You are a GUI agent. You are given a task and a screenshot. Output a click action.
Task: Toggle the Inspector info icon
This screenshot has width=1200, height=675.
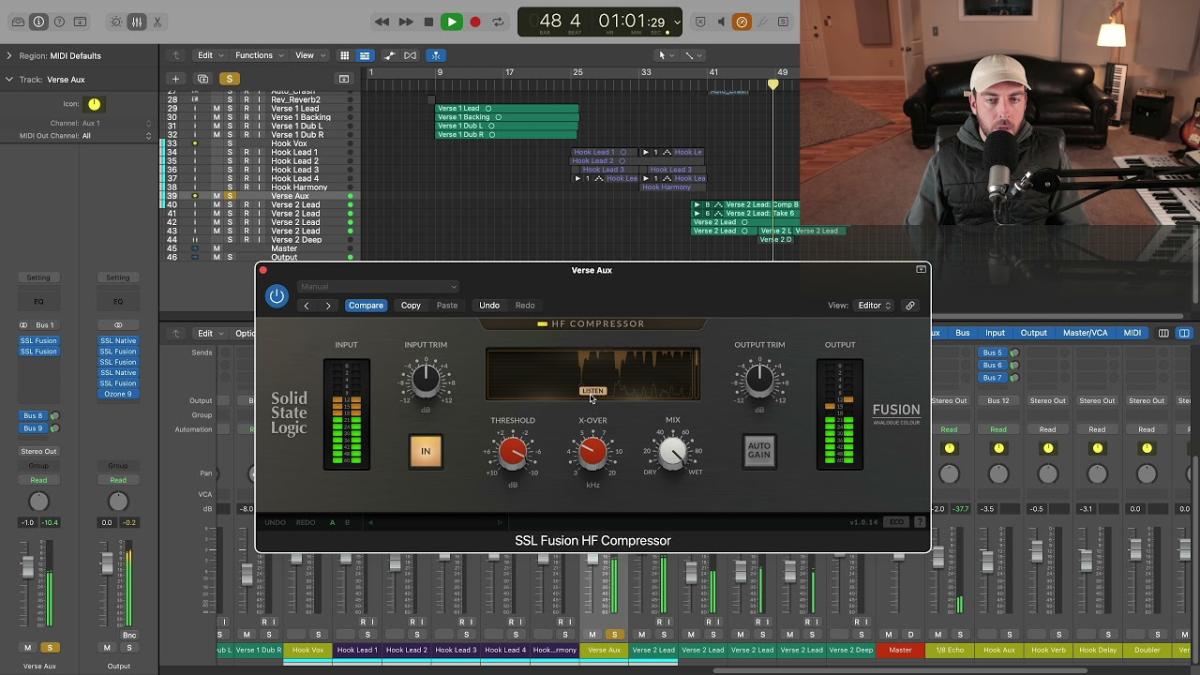(x=39, y=21)
